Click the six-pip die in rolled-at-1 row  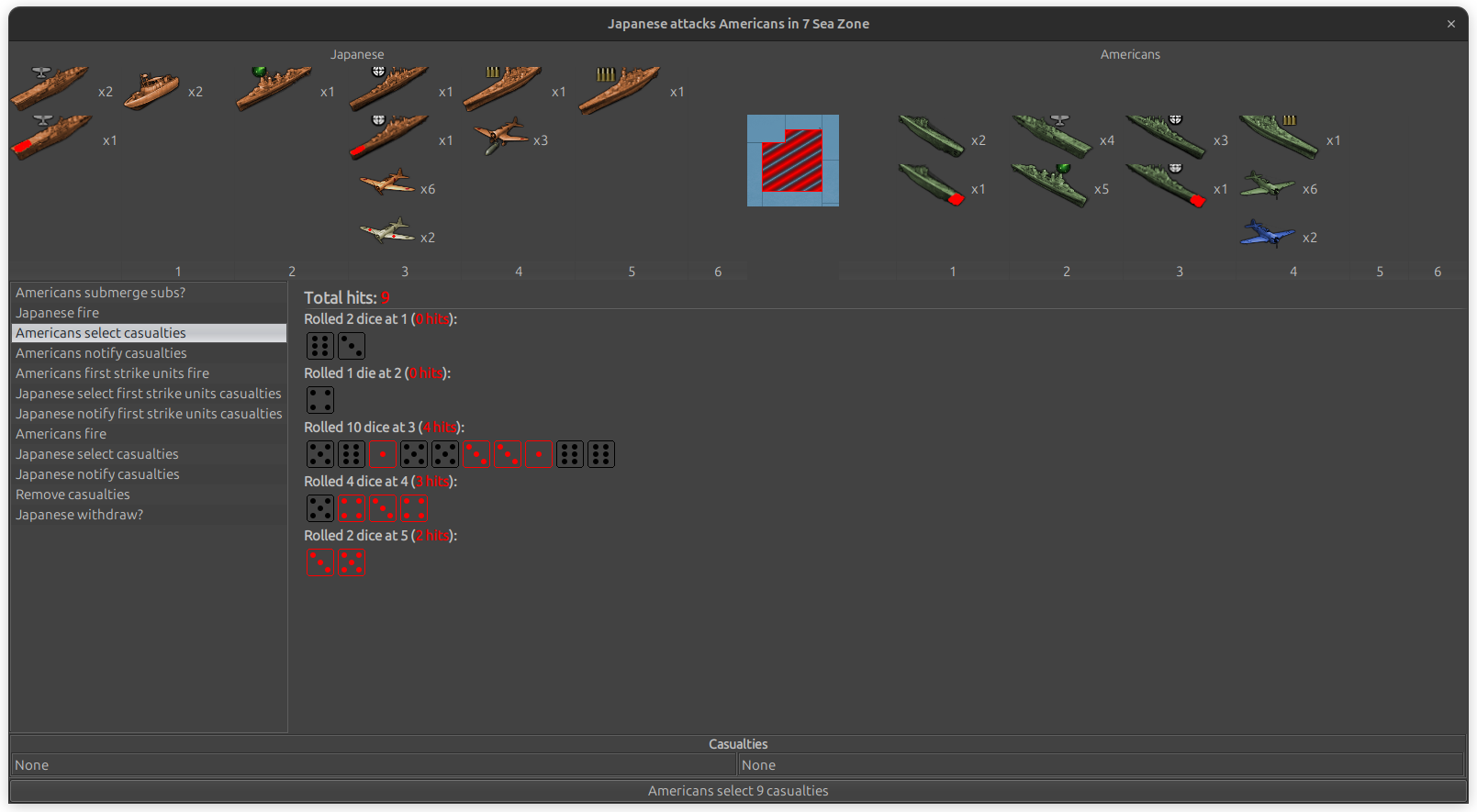(320, 346)
